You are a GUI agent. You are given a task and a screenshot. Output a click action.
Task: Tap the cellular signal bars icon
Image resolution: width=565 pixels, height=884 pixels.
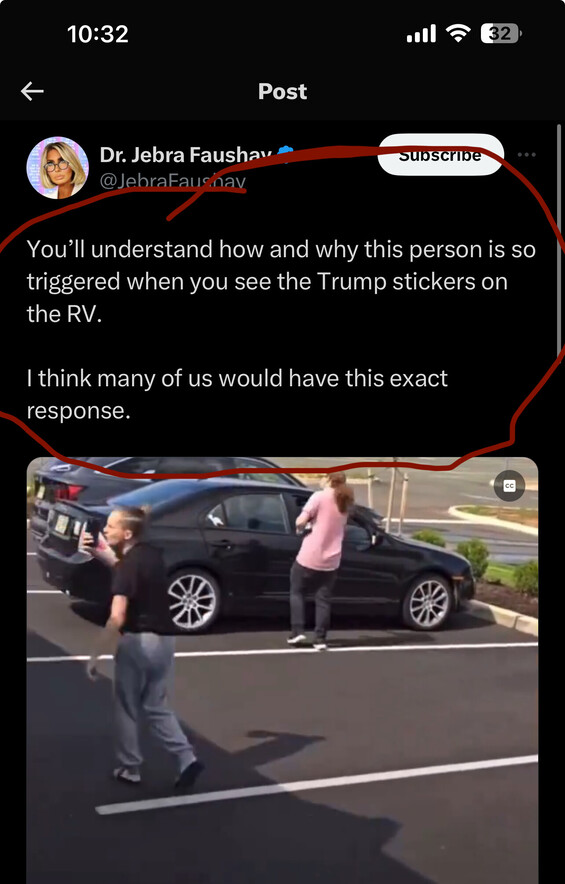tap(421, 34)
